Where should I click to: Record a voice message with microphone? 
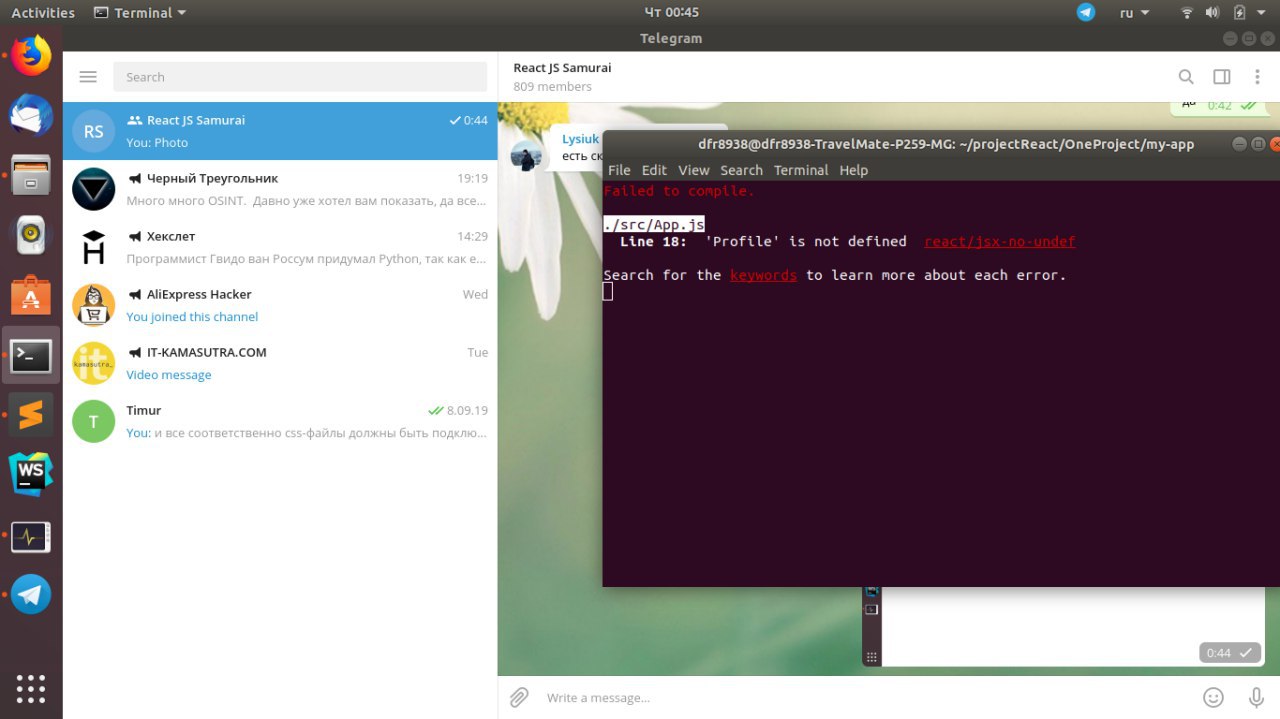tap(1257, 697)
